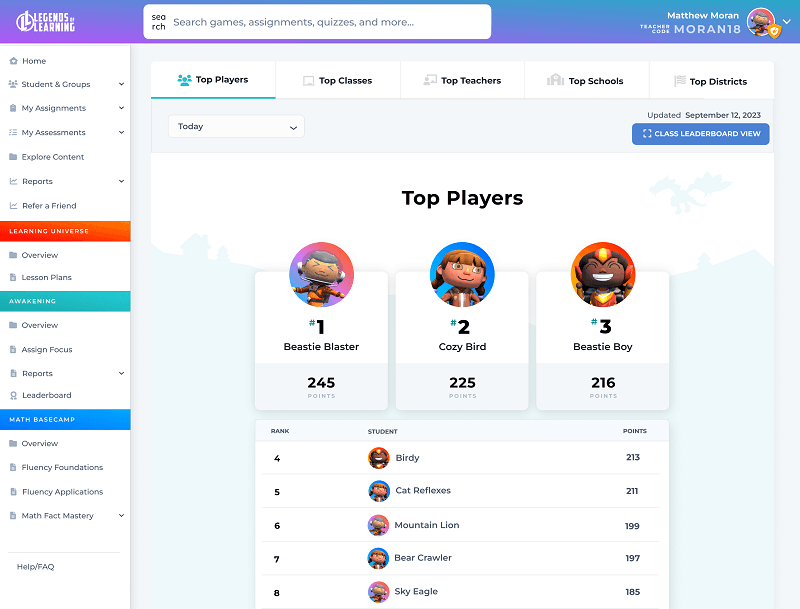Expand Math Fact Mastery submenu
The height and width of the screenshot is (609, 800).
tap(121, 516)
